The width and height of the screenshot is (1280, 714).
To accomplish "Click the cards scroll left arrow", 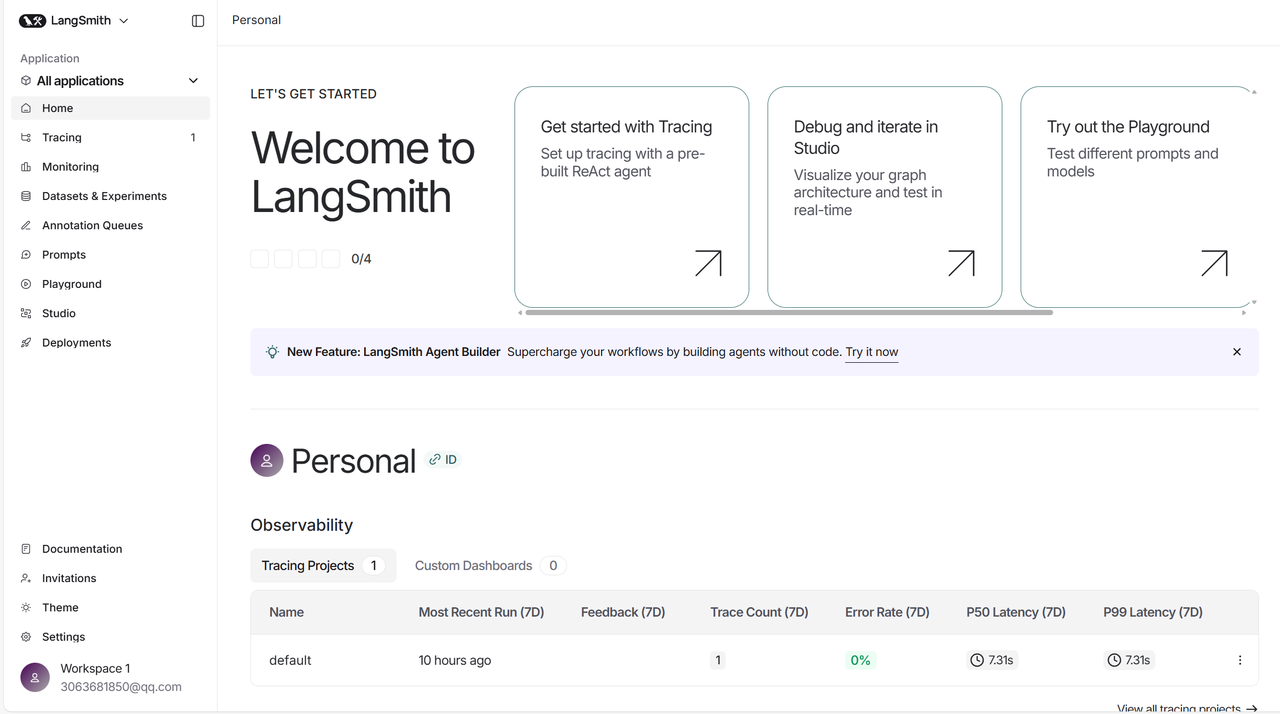I will pos(519,313).
